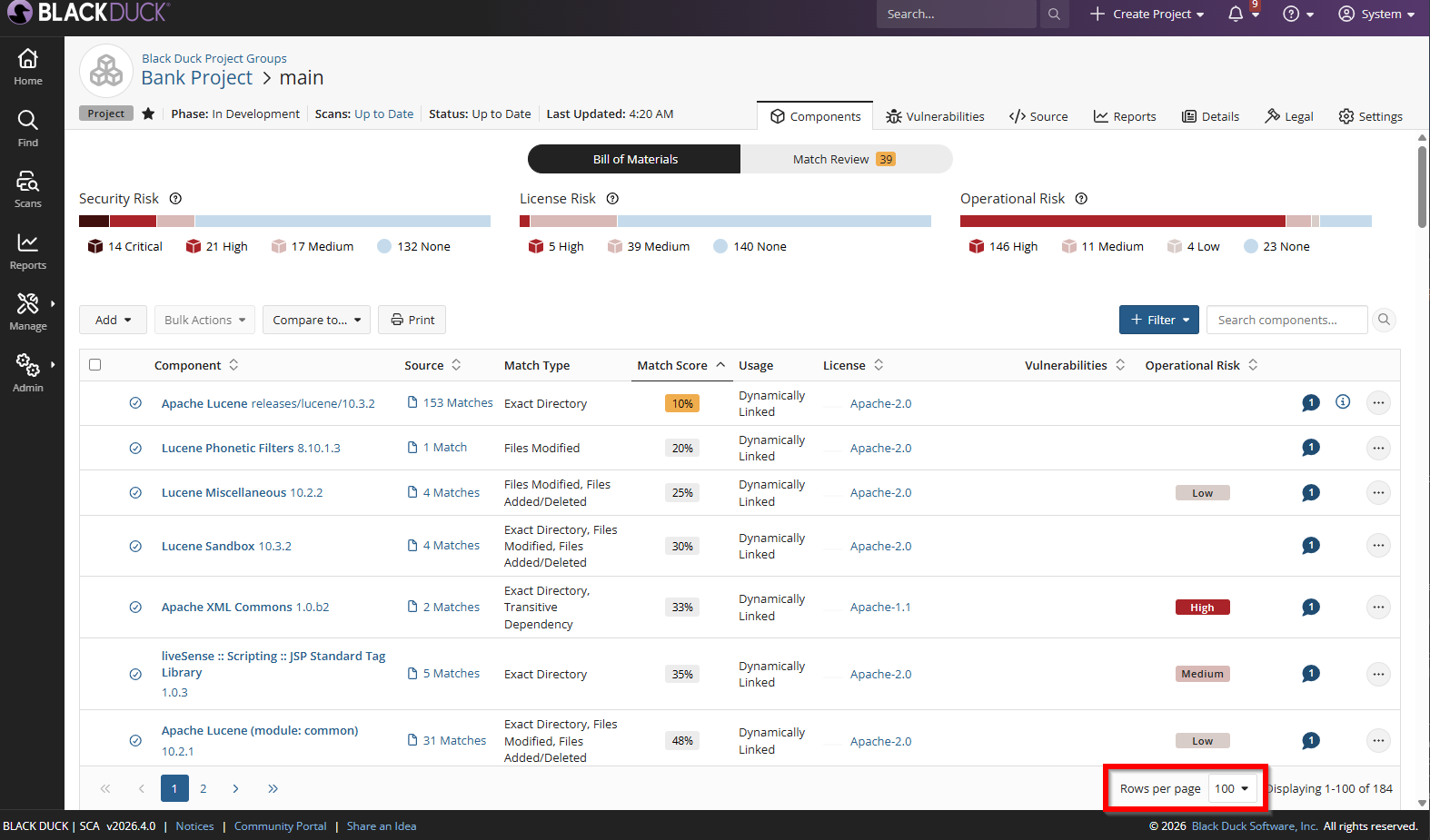Open the Compare to... dropdown
The width and height of the screenshot is (1430, 840).
tap(316, 320)
